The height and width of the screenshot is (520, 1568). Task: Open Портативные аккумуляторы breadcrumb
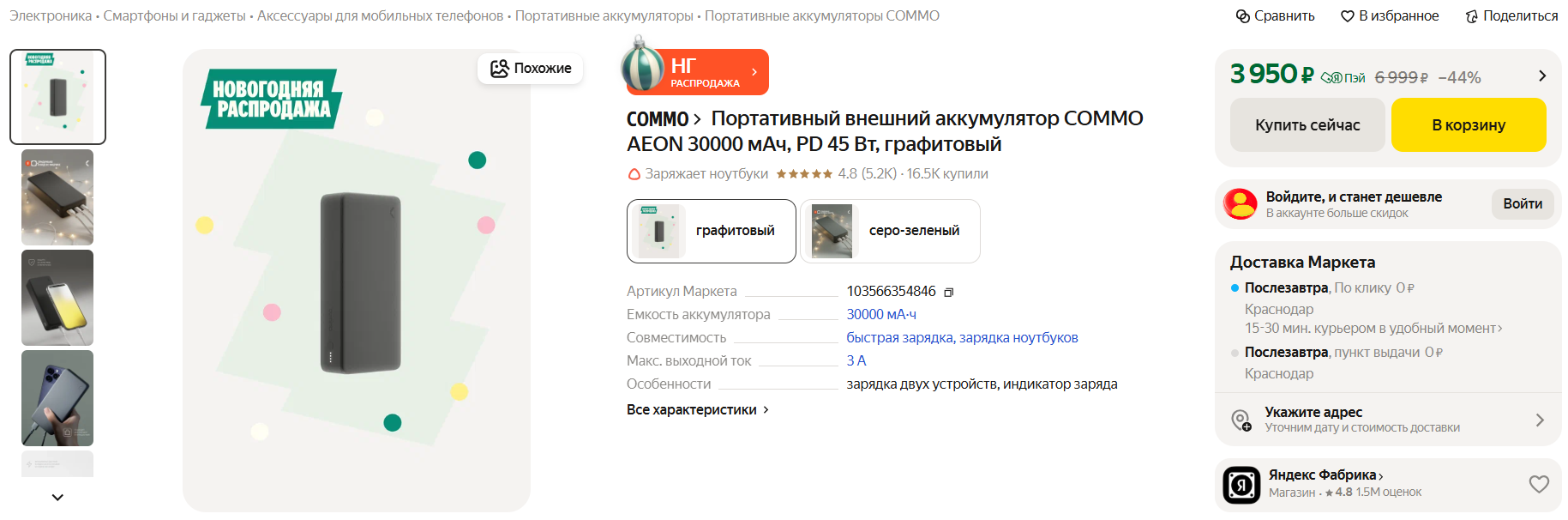pyautogui.click(x=604, y=16)
